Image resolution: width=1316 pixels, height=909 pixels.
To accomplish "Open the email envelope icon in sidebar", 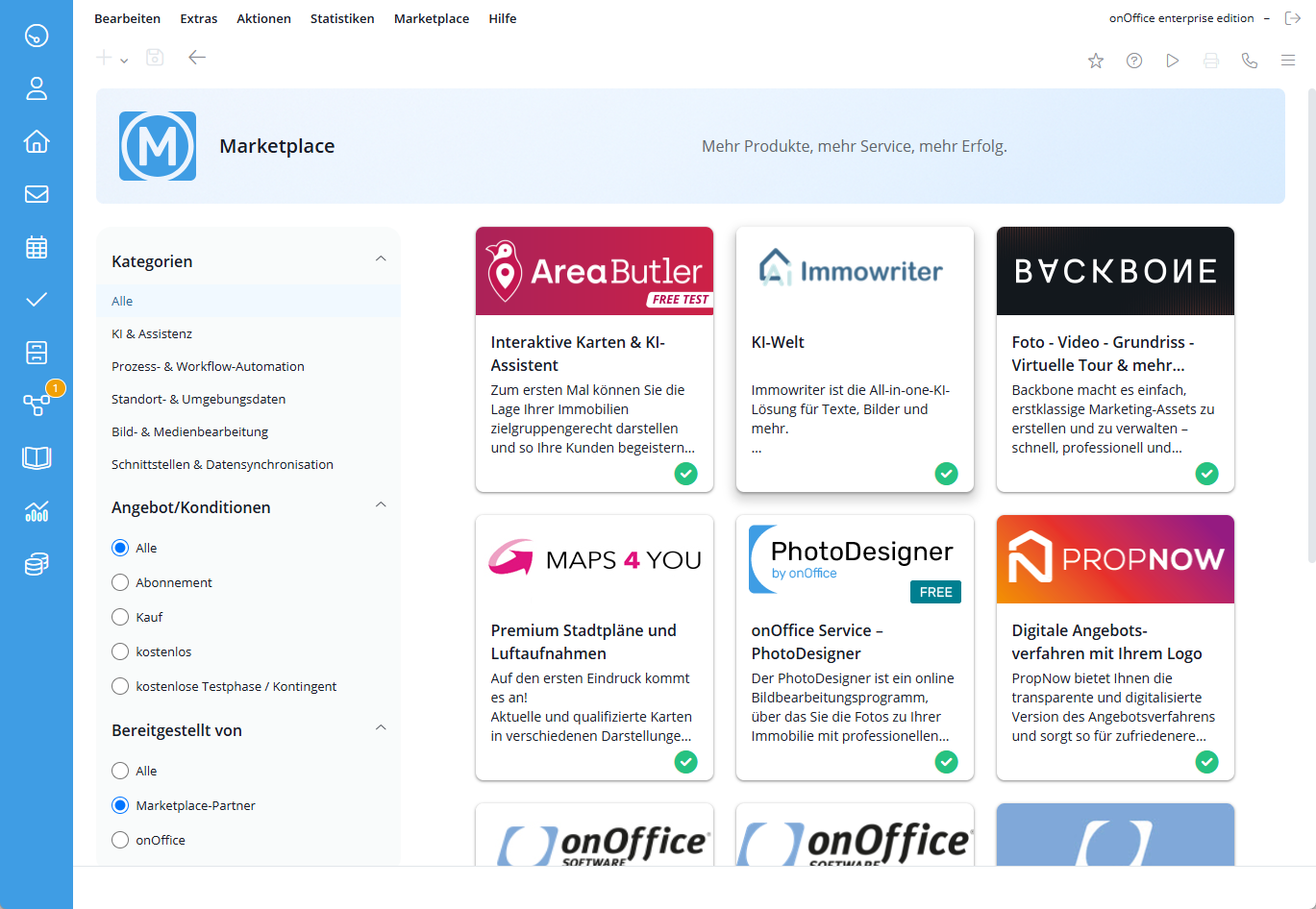I will point(37,194).
